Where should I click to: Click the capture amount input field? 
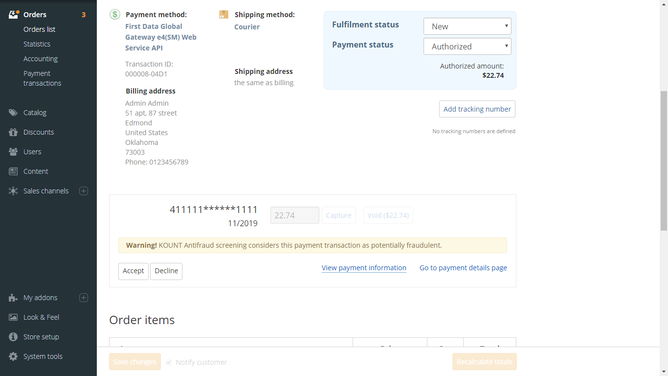tap(294, 215)
